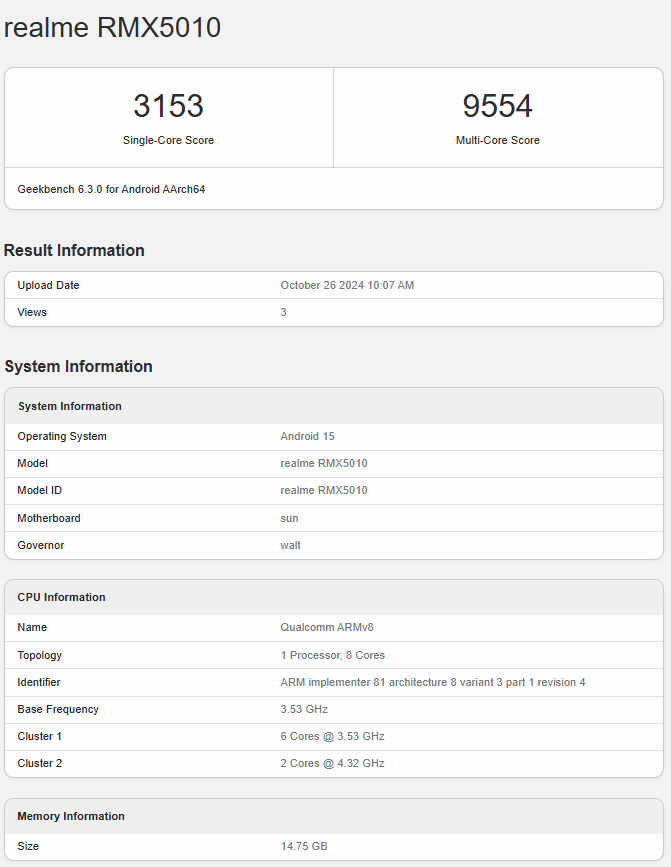Click the single-core score 3153
Viewport: 671px width, 867px height.
pos(168,106)
